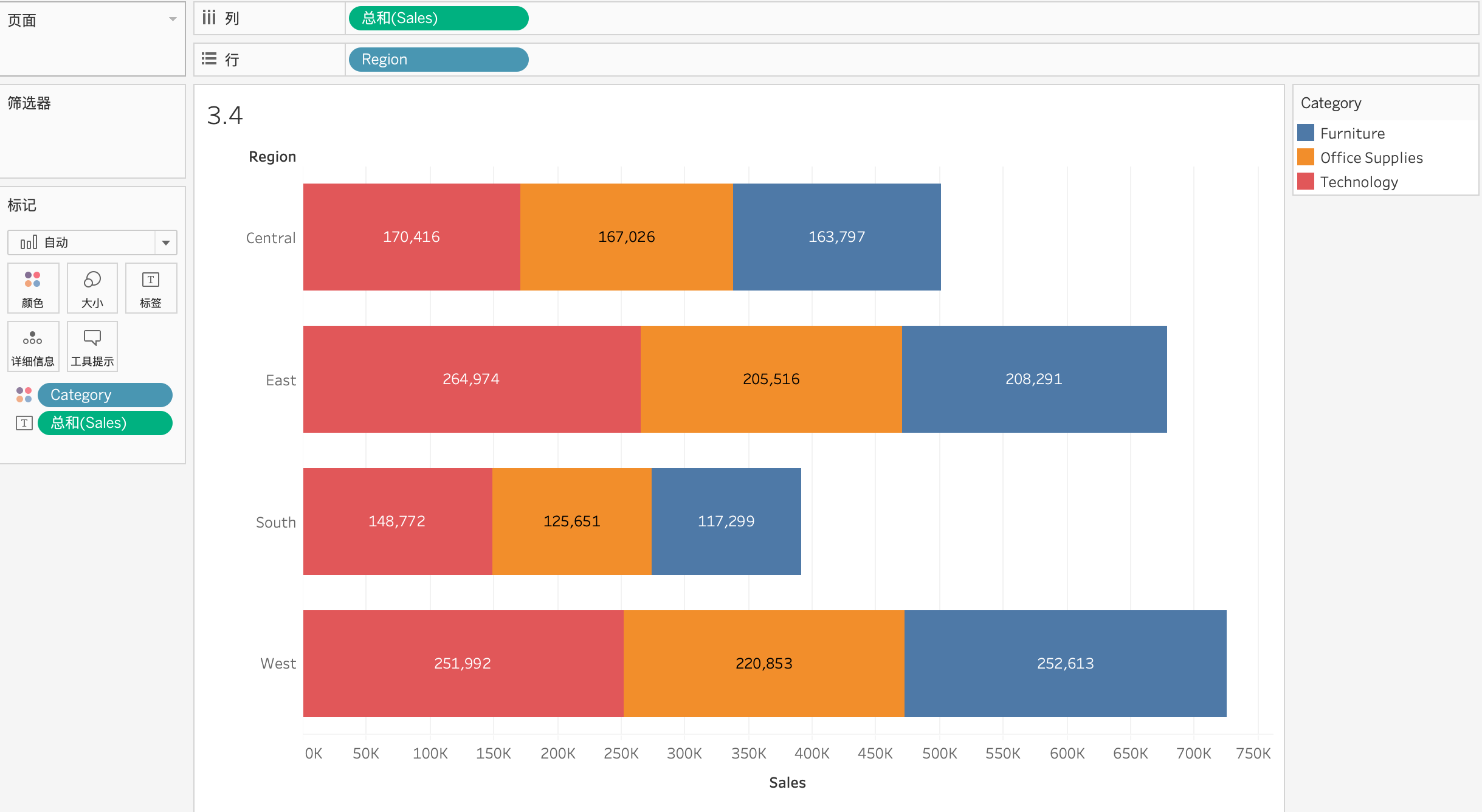The height and width of the screenshot is (812, 1482).
Task: Click the columns shelf icon (列)
Action: 209,18
